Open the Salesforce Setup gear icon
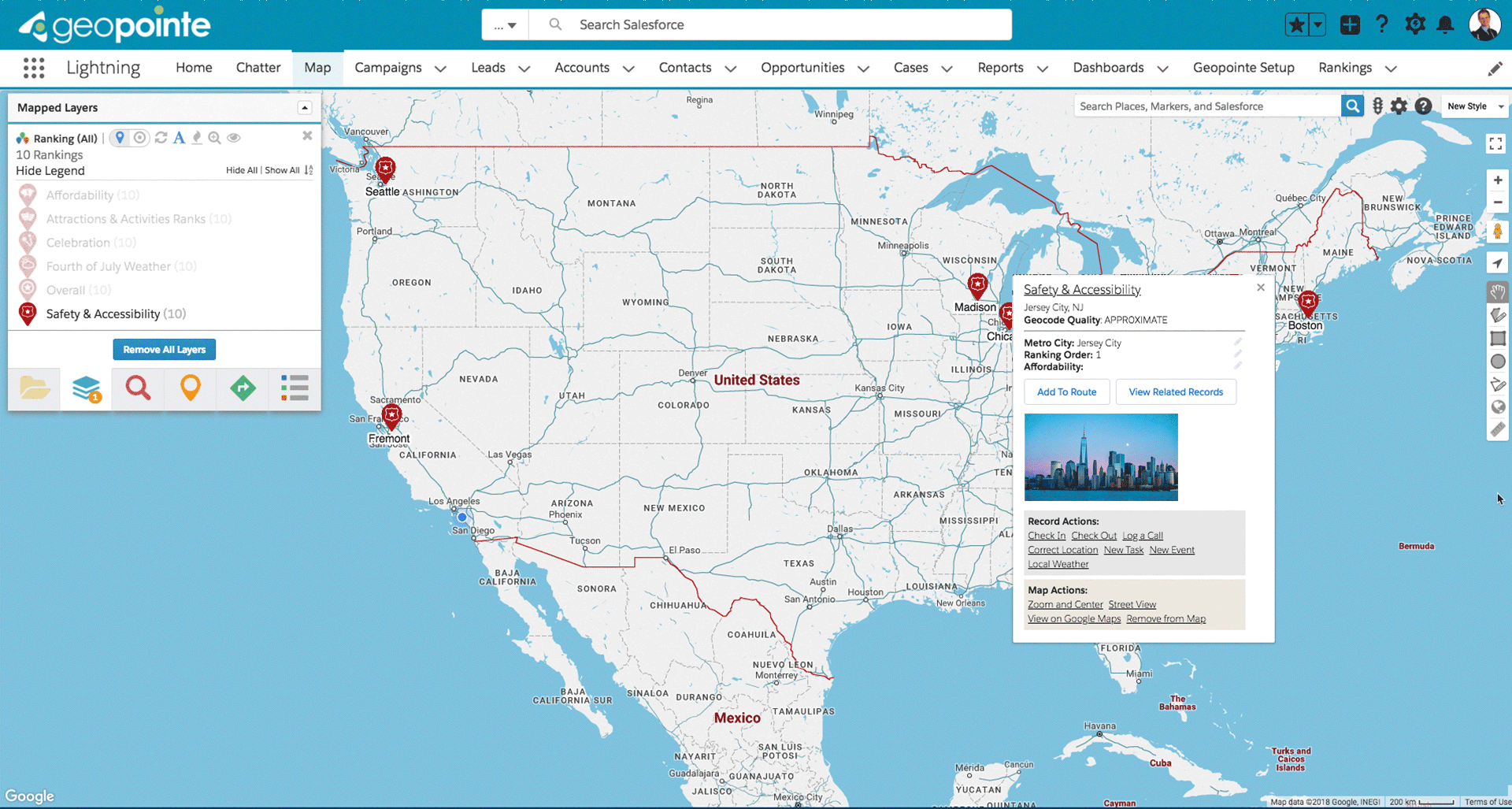This screenshot has width=1512, height=809. pos(1414,24)
